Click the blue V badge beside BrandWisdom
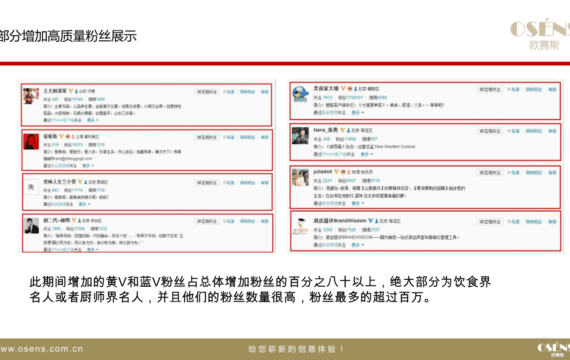This screenshot has width=570, height=360. (370, 221)
